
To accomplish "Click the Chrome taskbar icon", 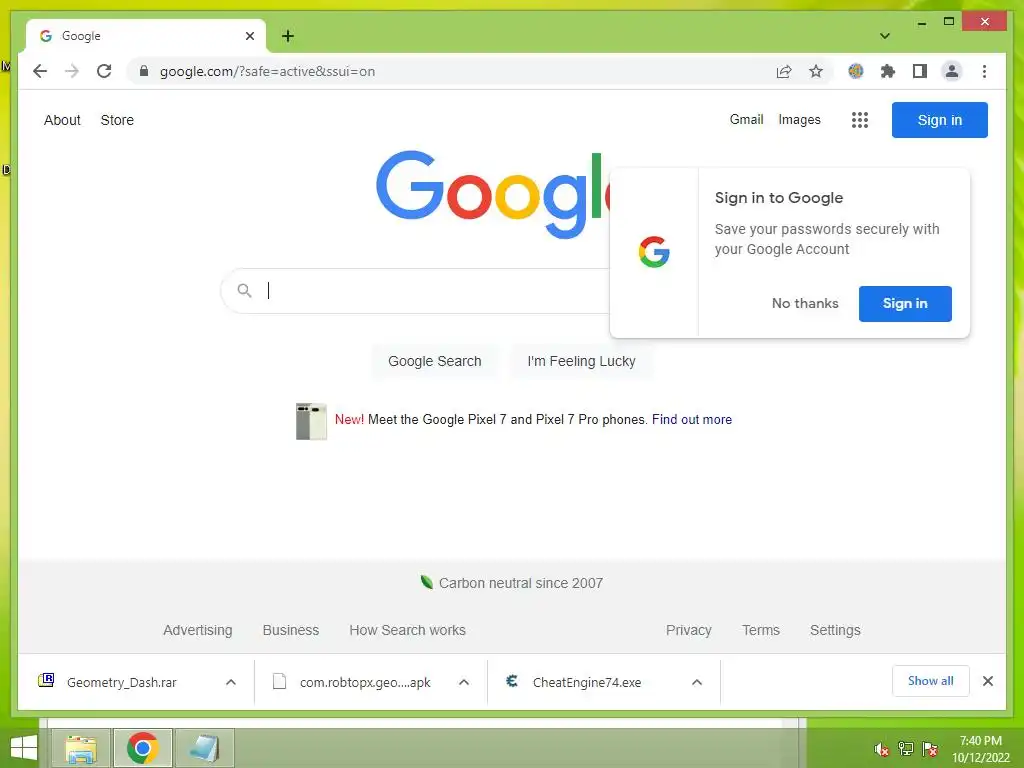I will [142, 748].
